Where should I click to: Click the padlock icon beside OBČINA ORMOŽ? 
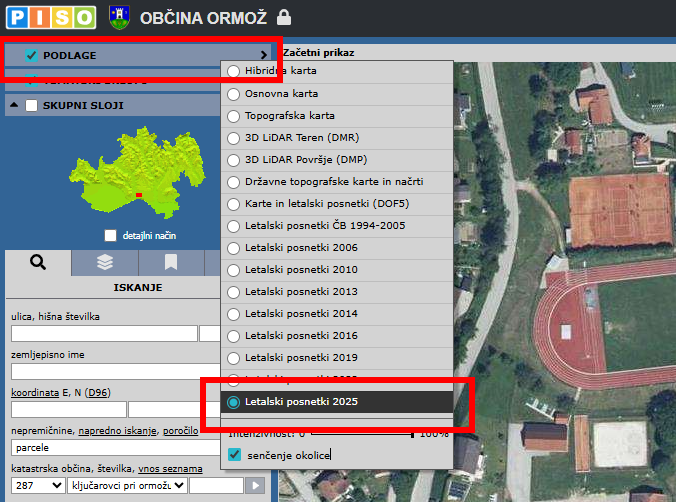click(x=285, y=17)
